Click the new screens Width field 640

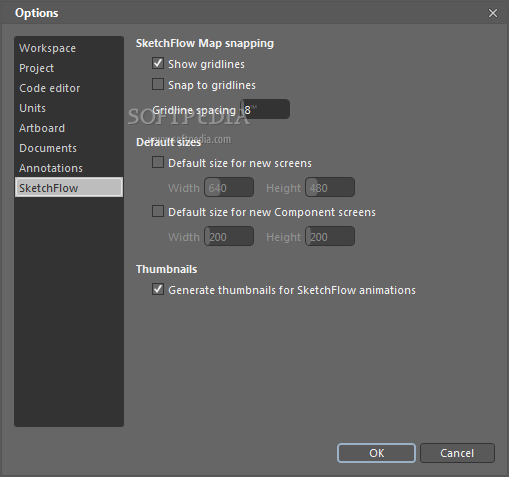[229, 187]
